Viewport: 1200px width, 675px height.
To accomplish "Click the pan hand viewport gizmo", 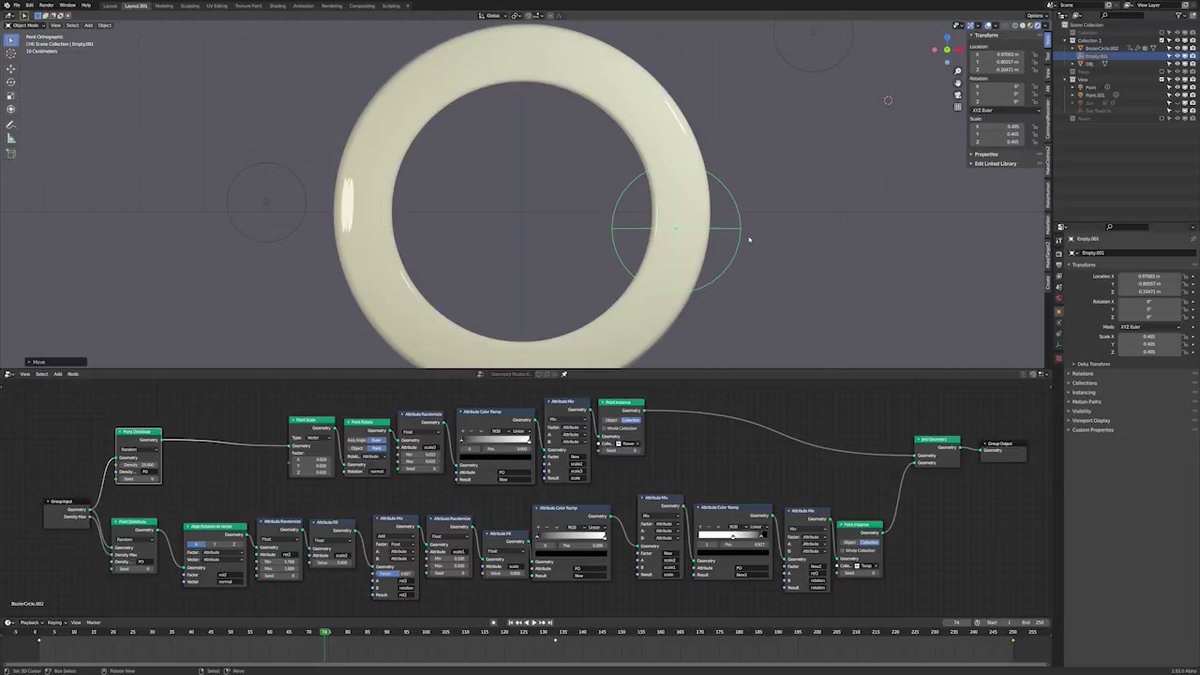I will coord(957,83).
